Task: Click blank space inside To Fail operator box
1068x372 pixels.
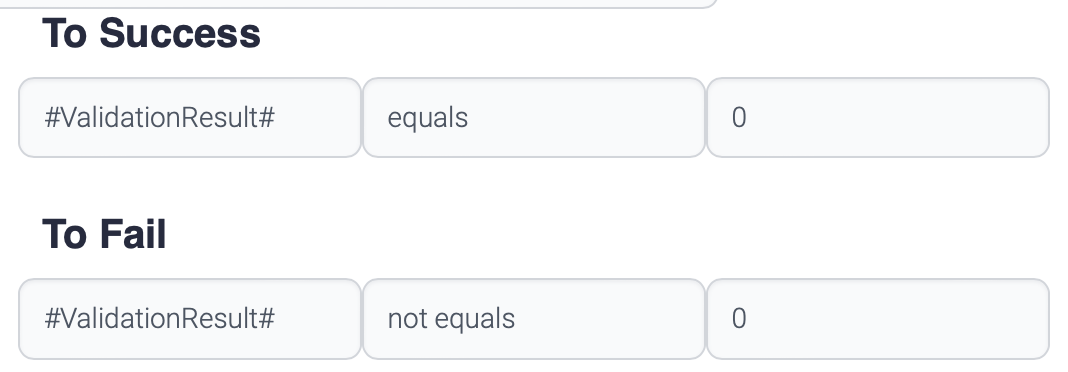Action: (613, 319)
